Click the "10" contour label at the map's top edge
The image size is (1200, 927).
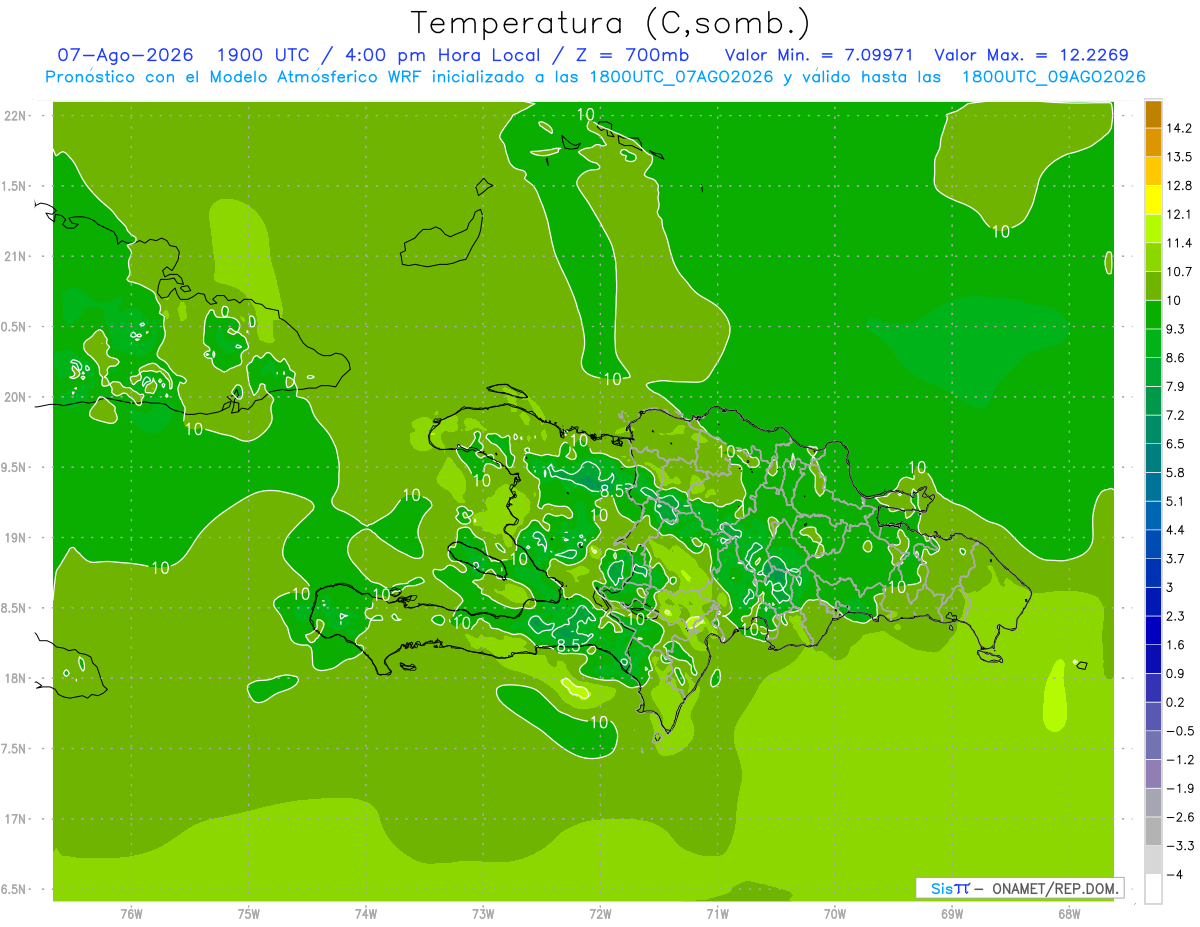(x=587, y=114)
